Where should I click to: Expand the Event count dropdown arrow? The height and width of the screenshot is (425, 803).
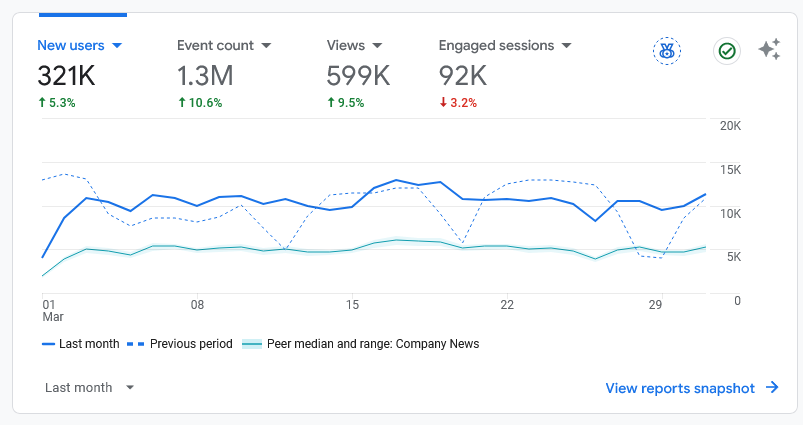click(265, 46)
